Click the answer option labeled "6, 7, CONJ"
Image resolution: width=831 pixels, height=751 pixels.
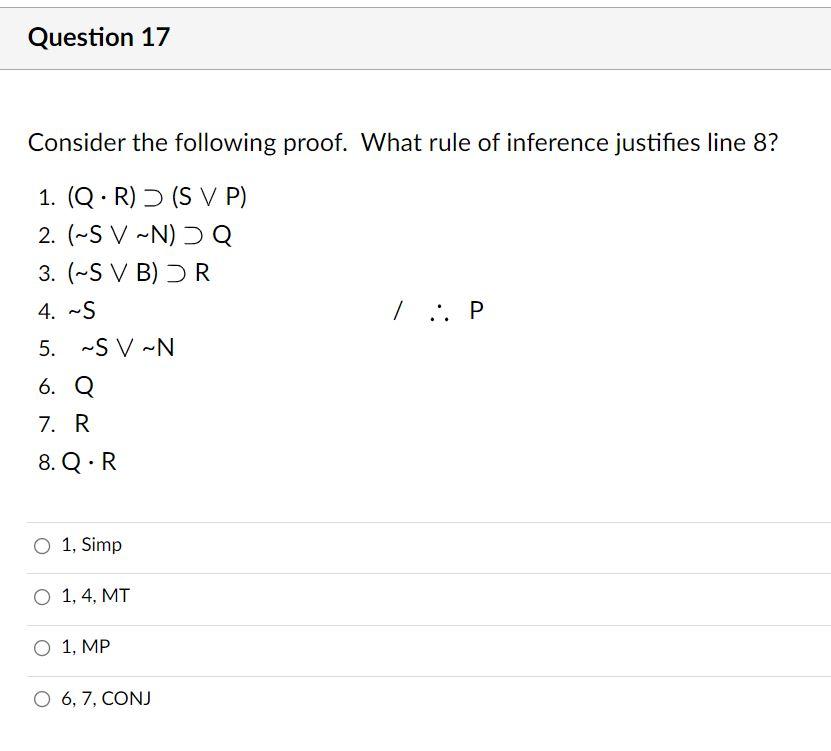coord(105,698)
